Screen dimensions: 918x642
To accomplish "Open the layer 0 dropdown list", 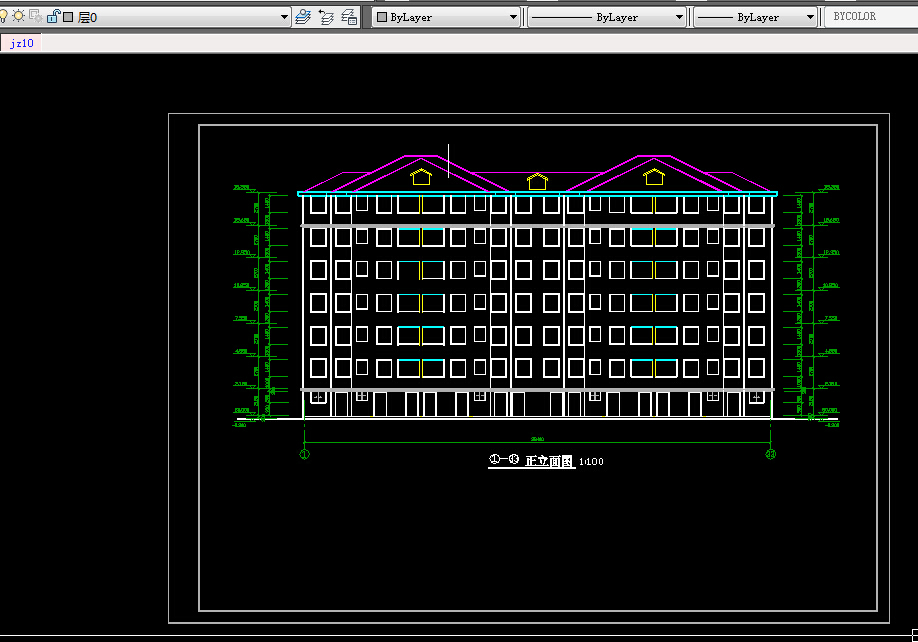I will [284, 17].
